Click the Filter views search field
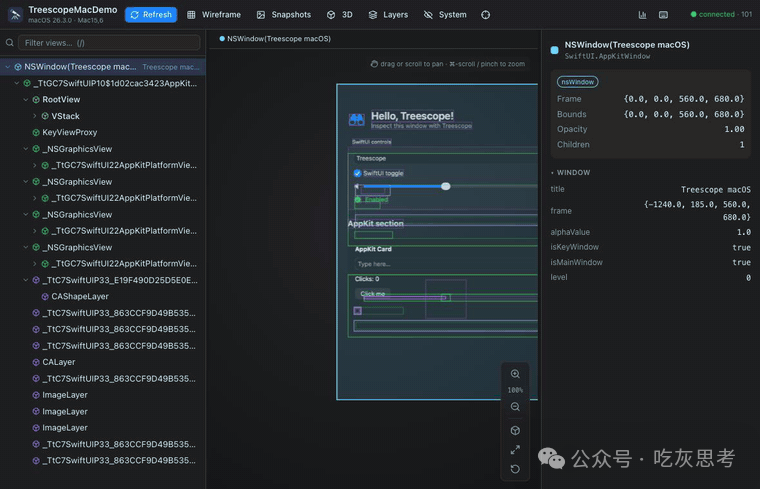 point(109,43)
